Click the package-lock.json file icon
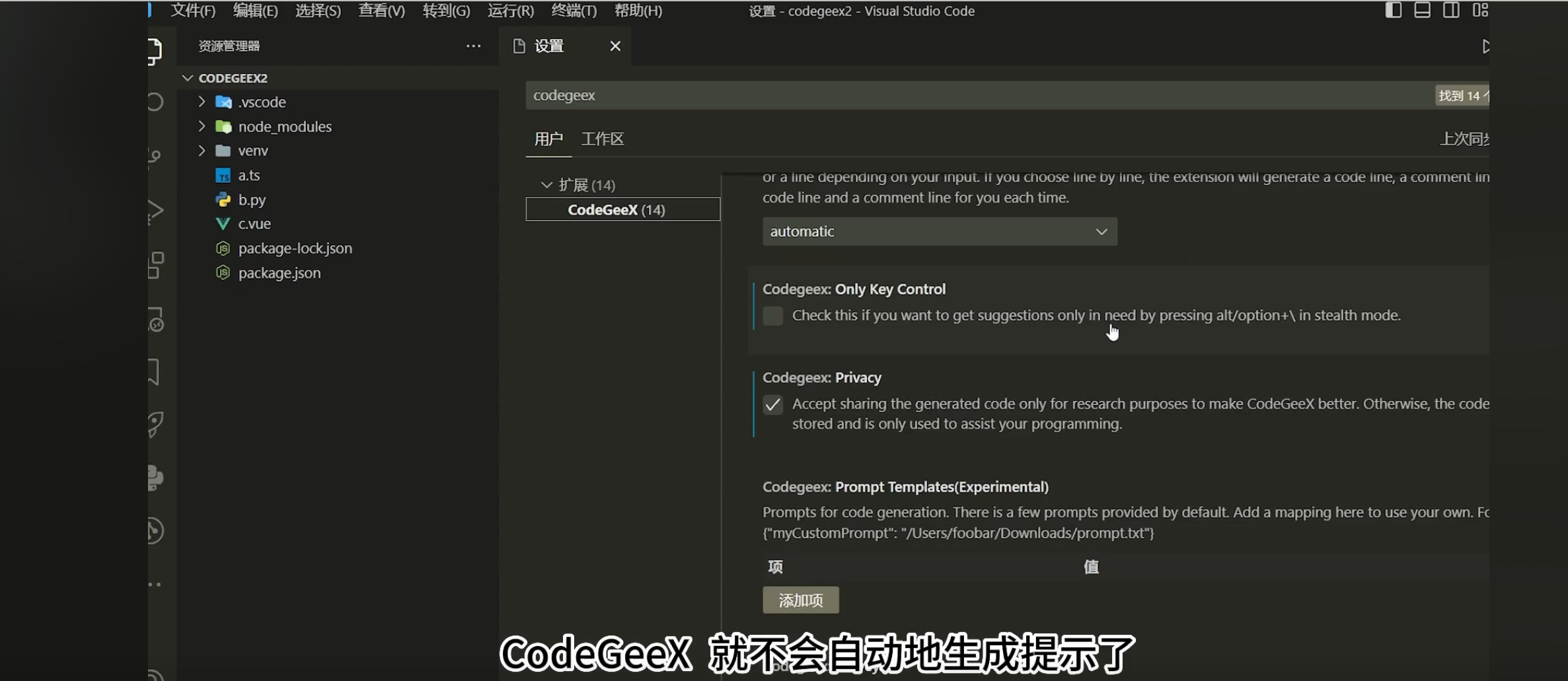The image size is (1568, 681). 223,248
